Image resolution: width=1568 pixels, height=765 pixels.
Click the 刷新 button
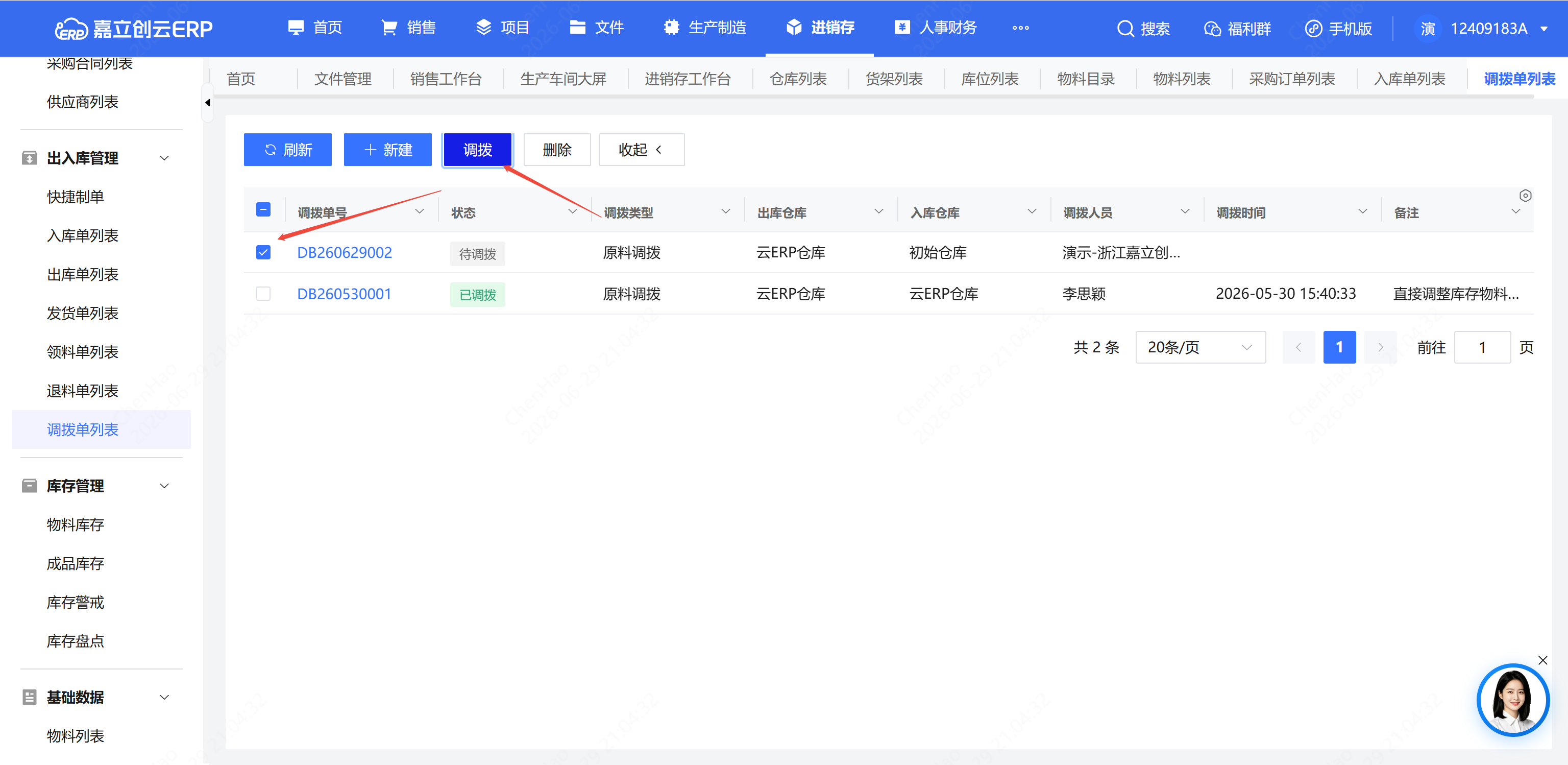point(287,150)
